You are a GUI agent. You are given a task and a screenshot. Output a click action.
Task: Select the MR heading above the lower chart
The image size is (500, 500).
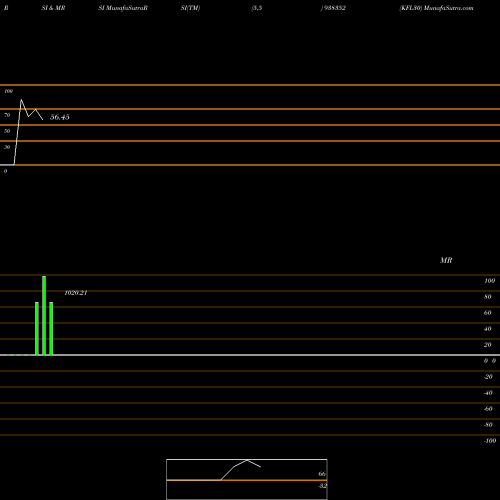pyautogui.click(x=446, y=260)
